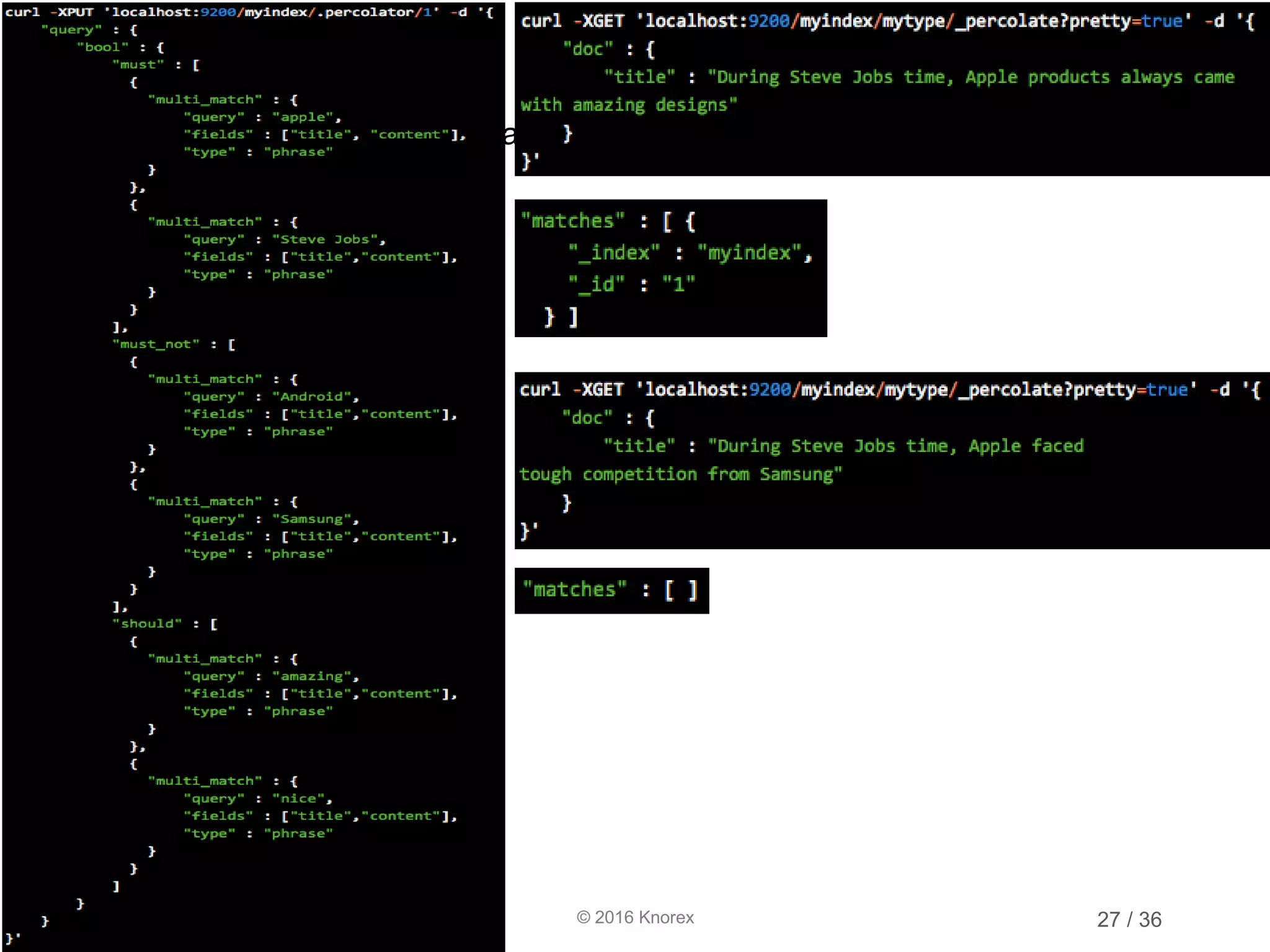Click the "amazing" query value
Screen dimensions: 1270x952
pyautogui.click(x=311, y=676)
